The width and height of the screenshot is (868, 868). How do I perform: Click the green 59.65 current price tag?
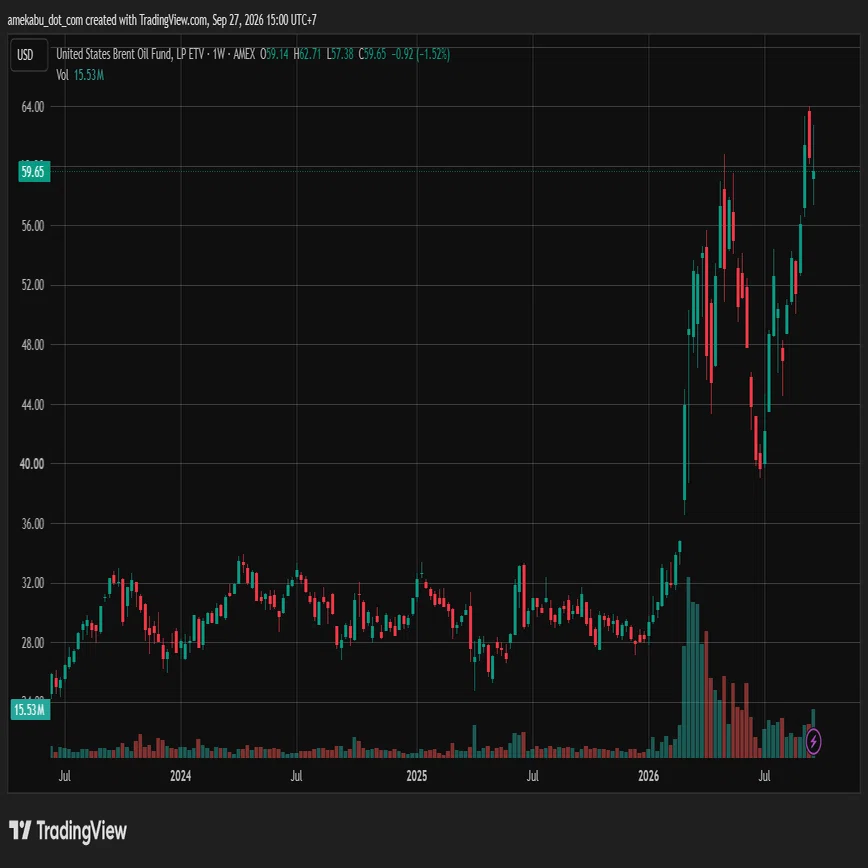click(34, 172)
